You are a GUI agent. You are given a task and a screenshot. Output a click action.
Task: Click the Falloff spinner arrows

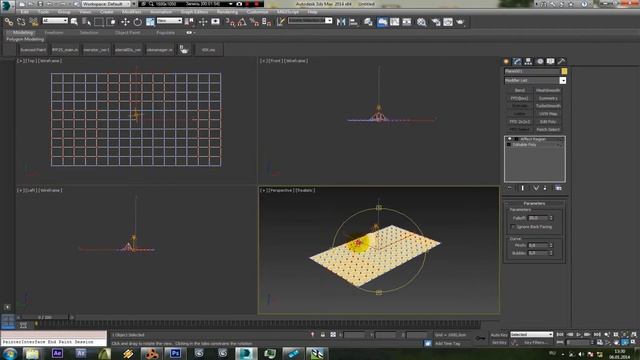click(551, 218)
